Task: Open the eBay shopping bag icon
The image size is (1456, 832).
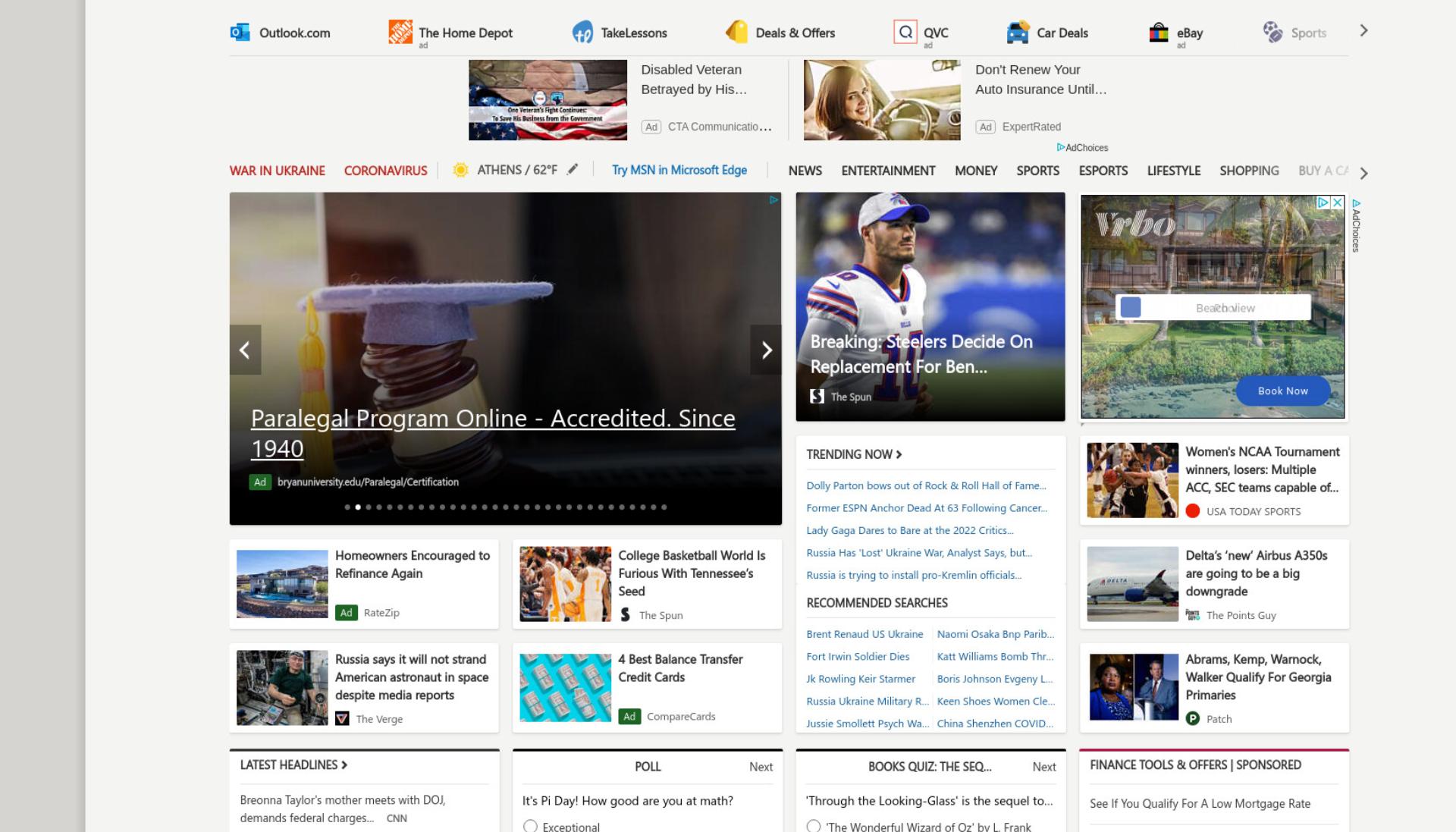Action: (x=1159, y=32)
